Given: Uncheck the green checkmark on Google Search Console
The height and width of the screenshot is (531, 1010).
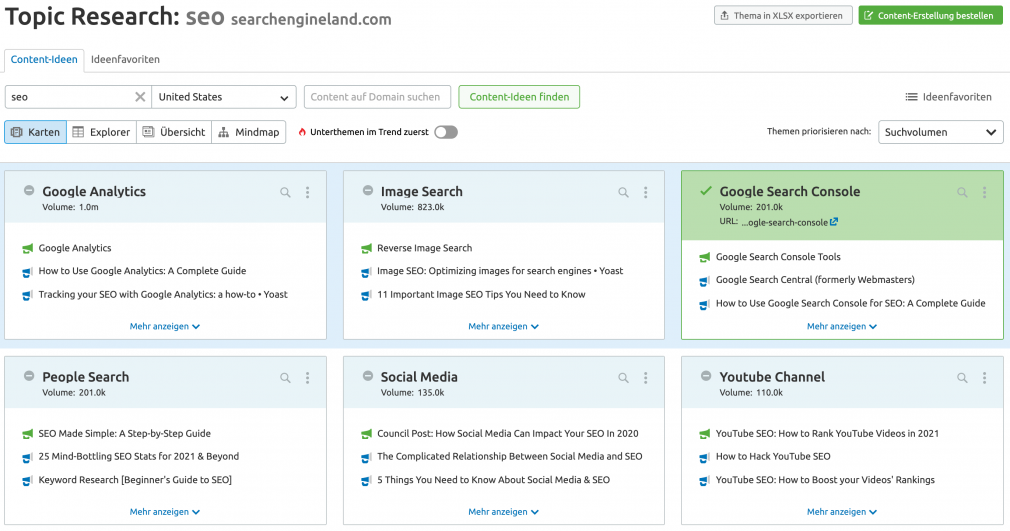Looking at the screenshot, I should tap(706, 190).
